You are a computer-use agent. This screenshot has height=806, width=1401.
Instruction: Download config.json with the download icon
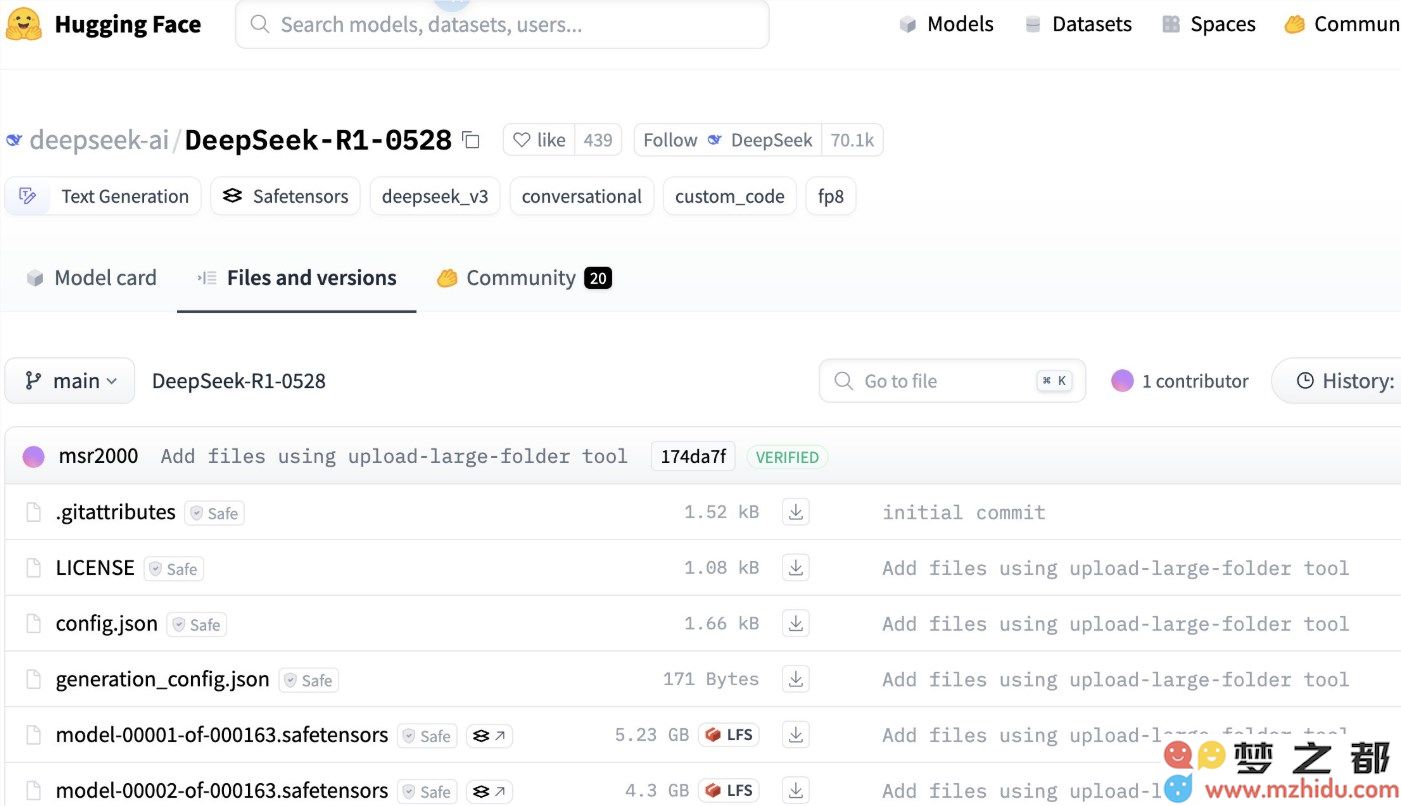[x=796, y=624]
